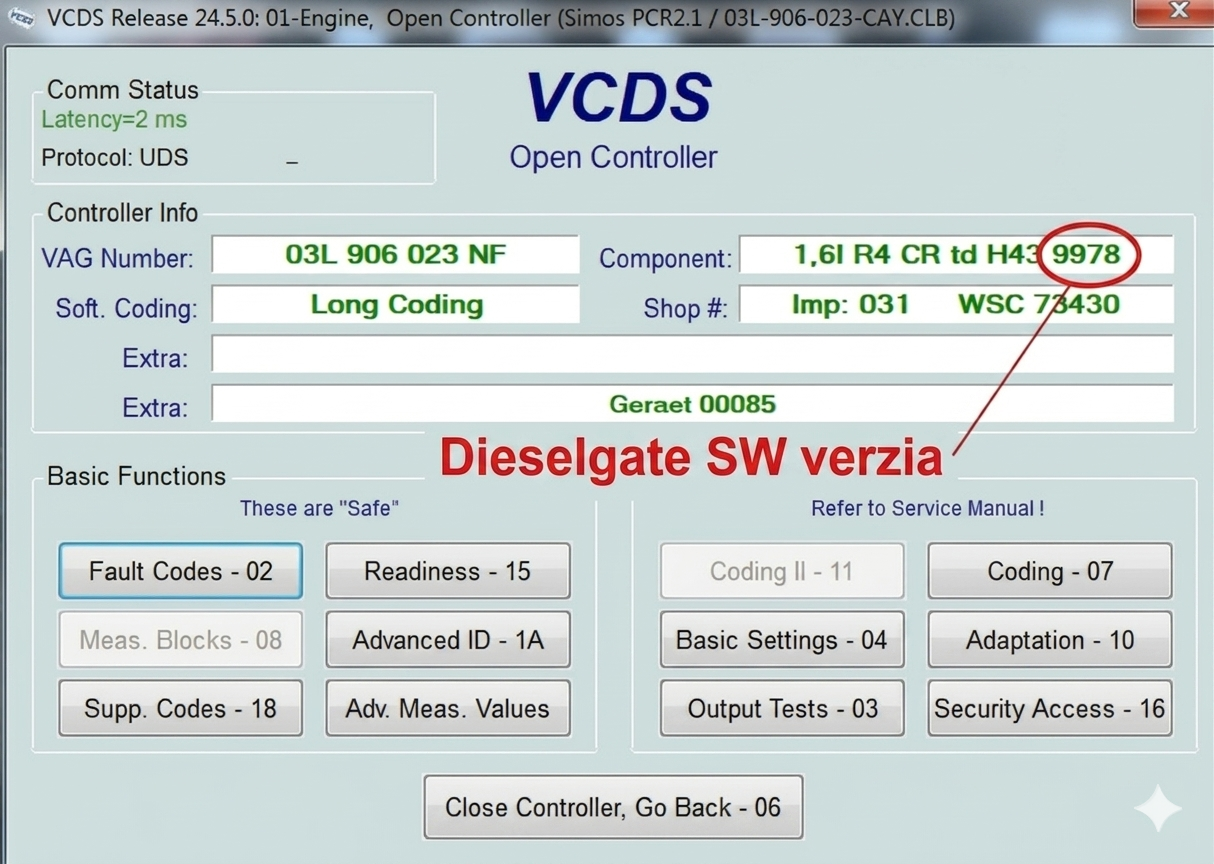Click the Advanced ID - 1A button
This screenshot has width=1214, height=864.
pos(448,640)
